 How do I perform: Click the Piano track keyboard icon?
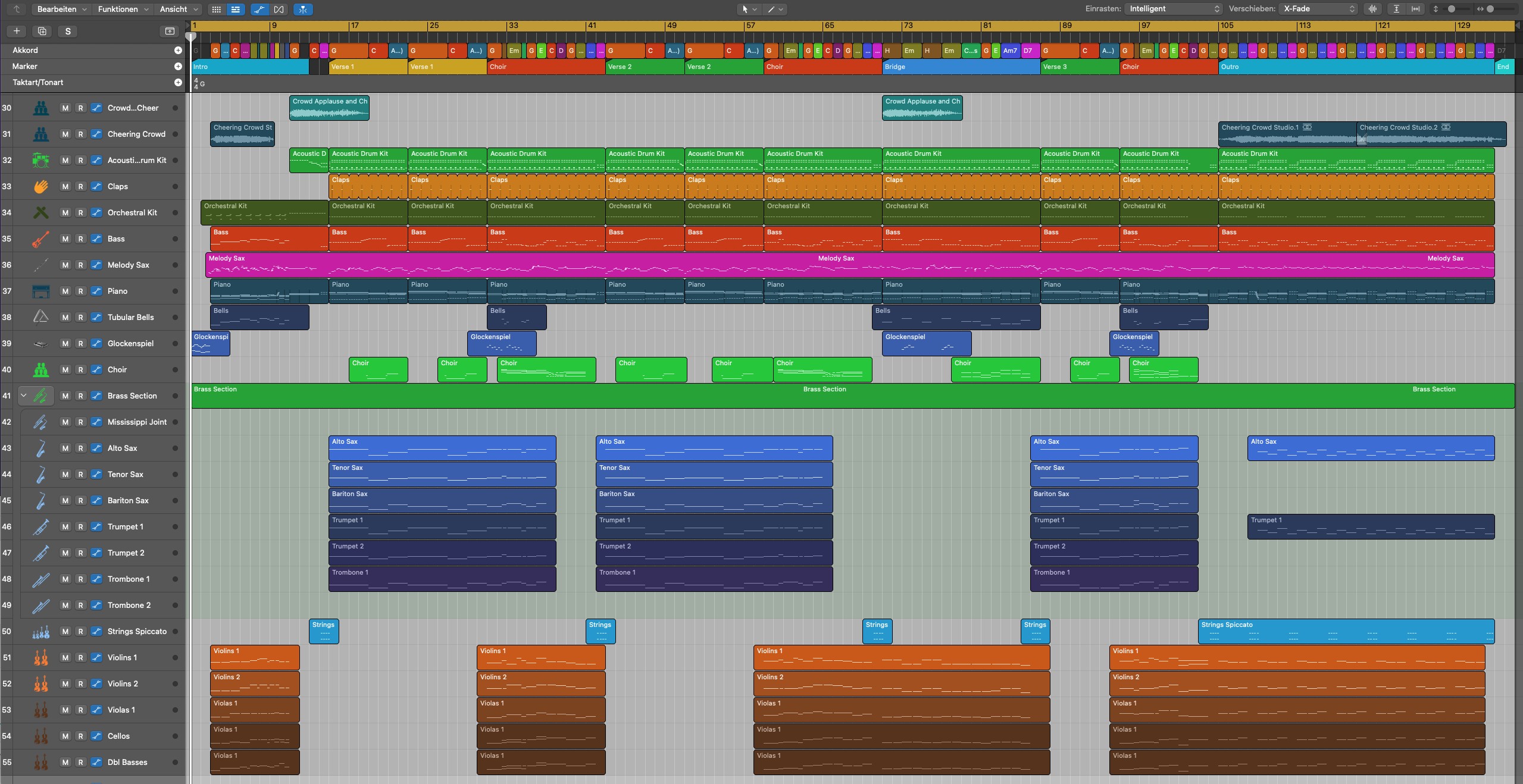[x=40, y=291]
